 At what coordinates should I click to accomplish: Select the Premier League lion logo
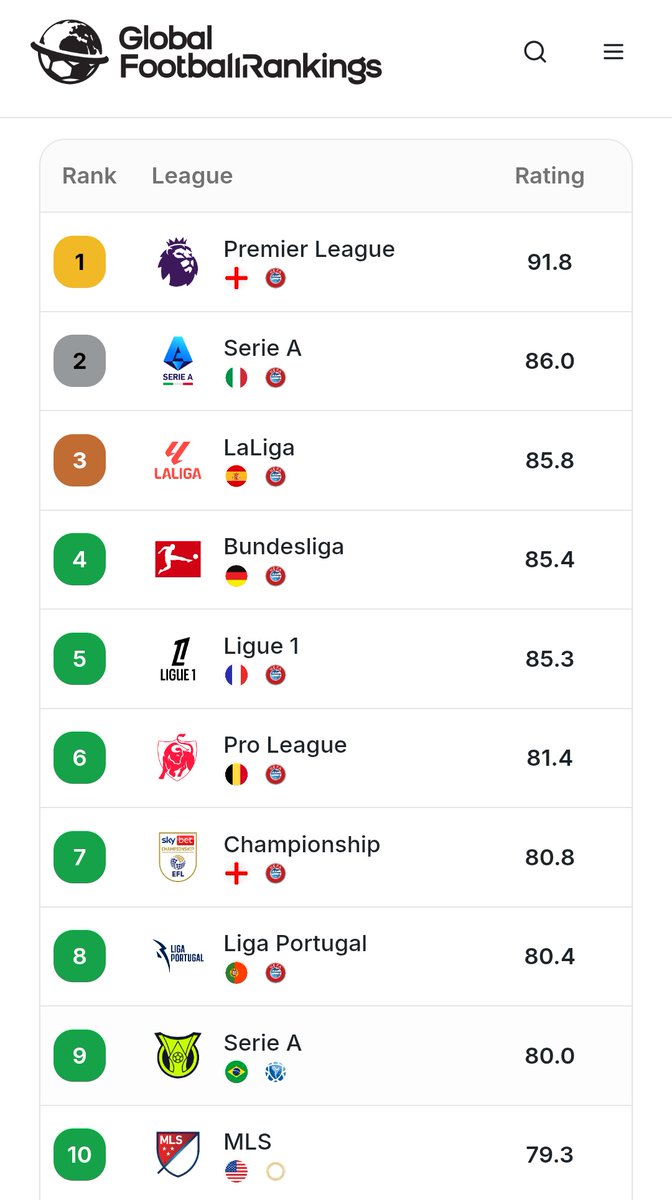click(x=178, y=262)
